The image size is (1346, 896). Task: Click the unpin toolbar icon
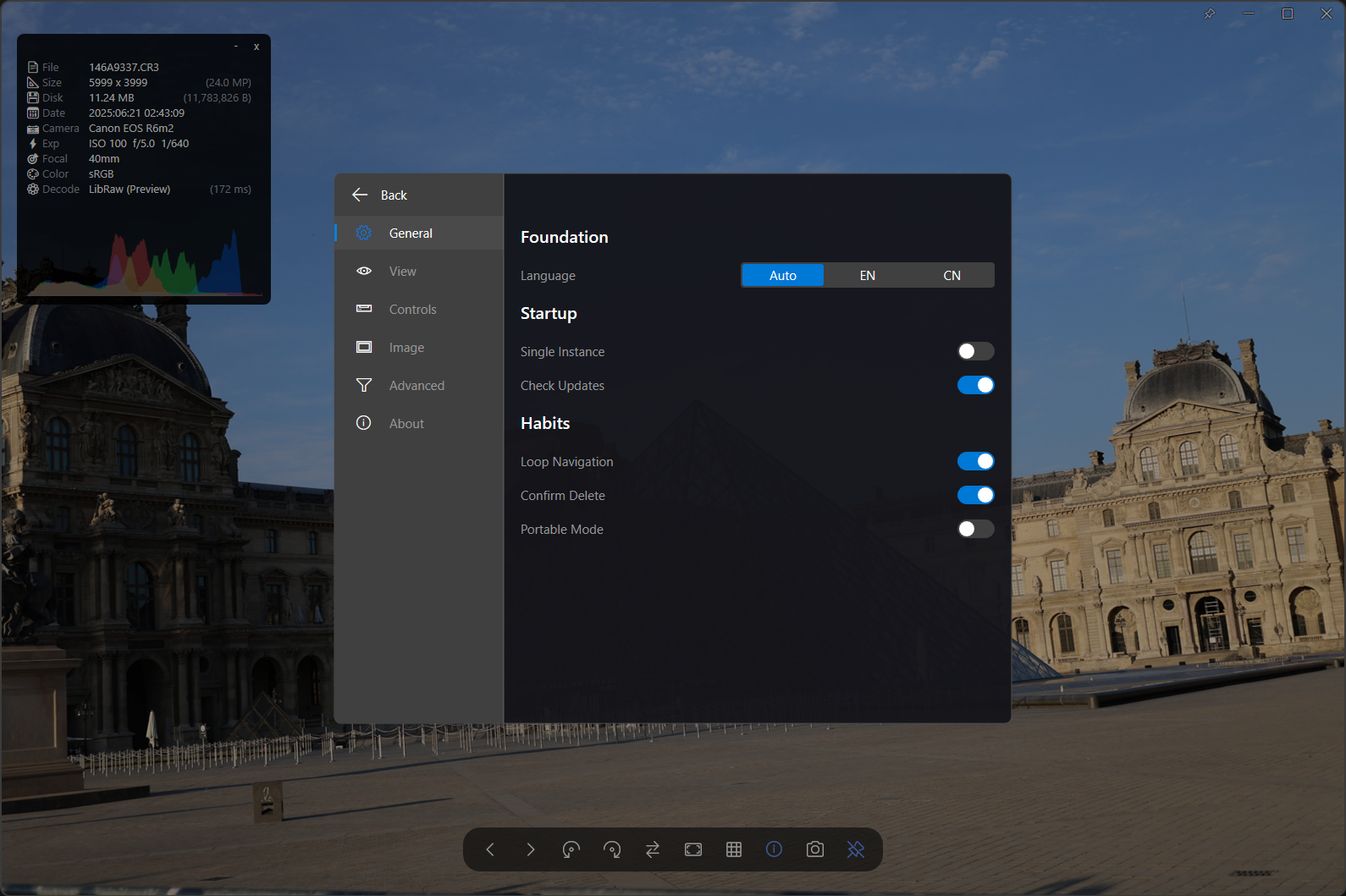(856, 849)
